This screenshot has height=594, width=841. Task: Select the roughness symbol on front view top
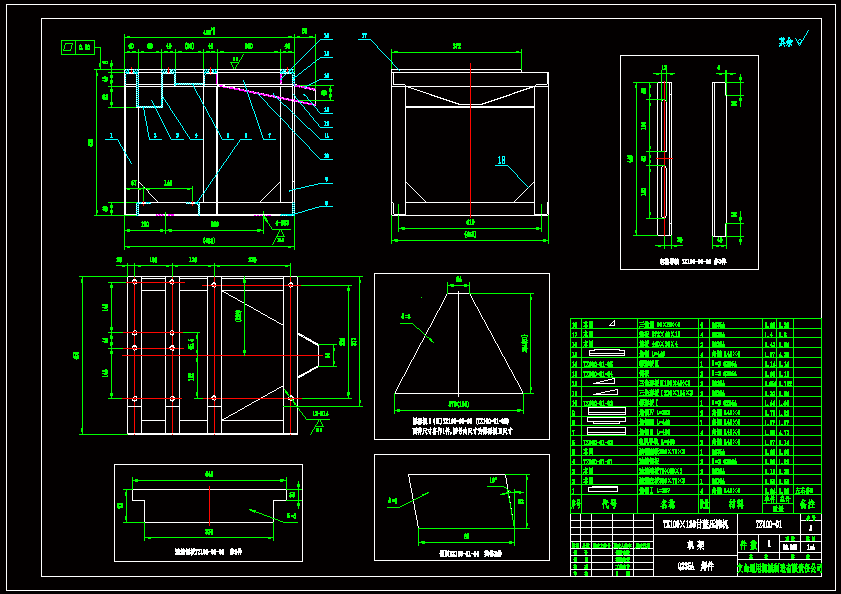pos(235,63)
